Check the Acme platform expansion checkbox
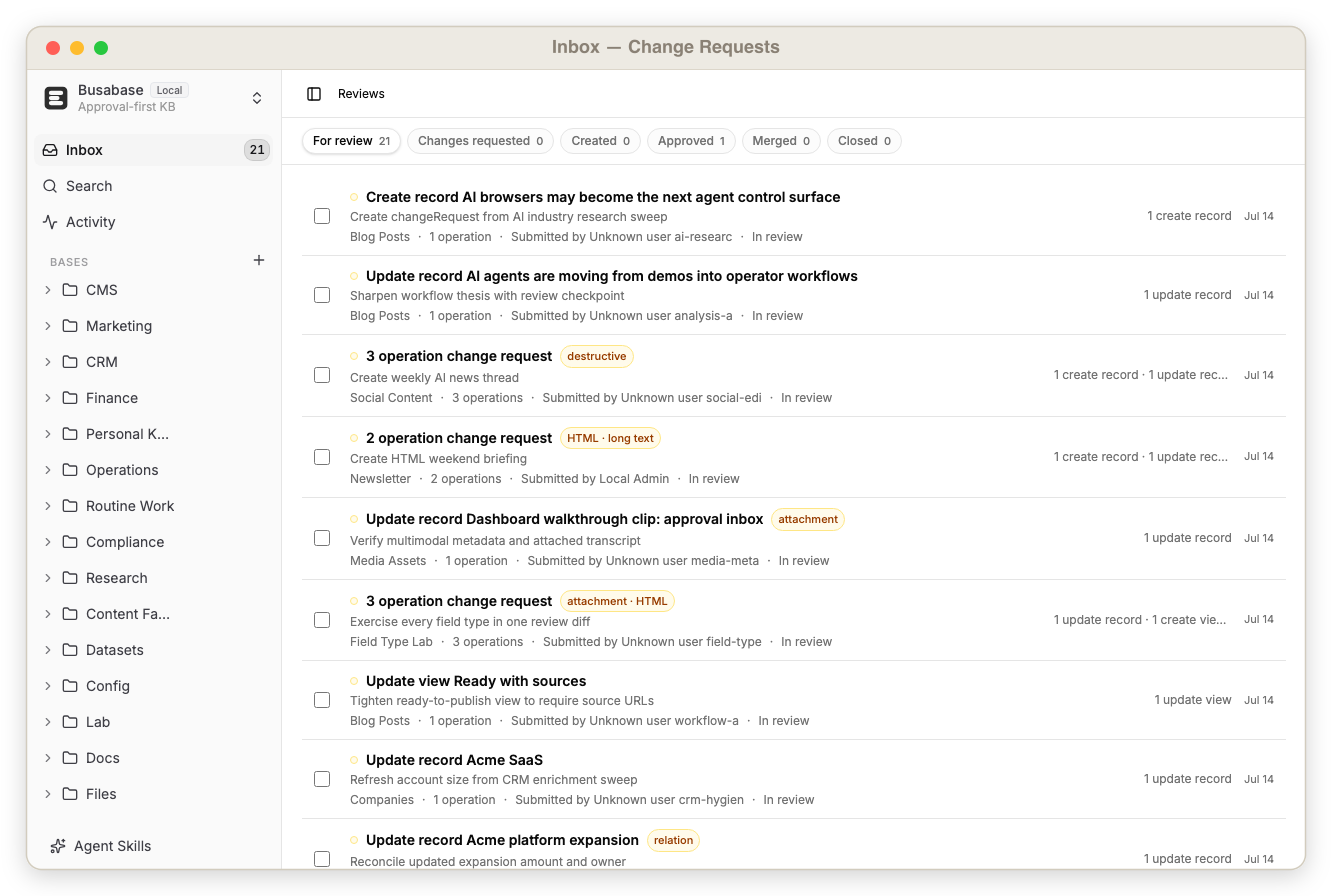The height and width of the screenshot is (896, 1332). (x=322, y=859)
